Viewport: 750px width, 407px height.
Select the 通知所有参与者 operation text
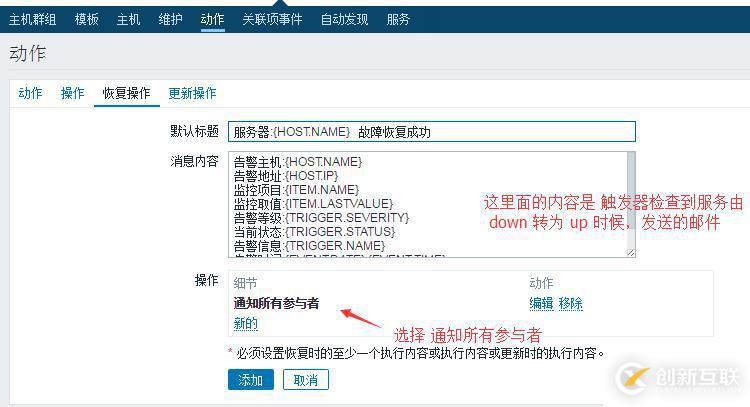click(276, 303)
